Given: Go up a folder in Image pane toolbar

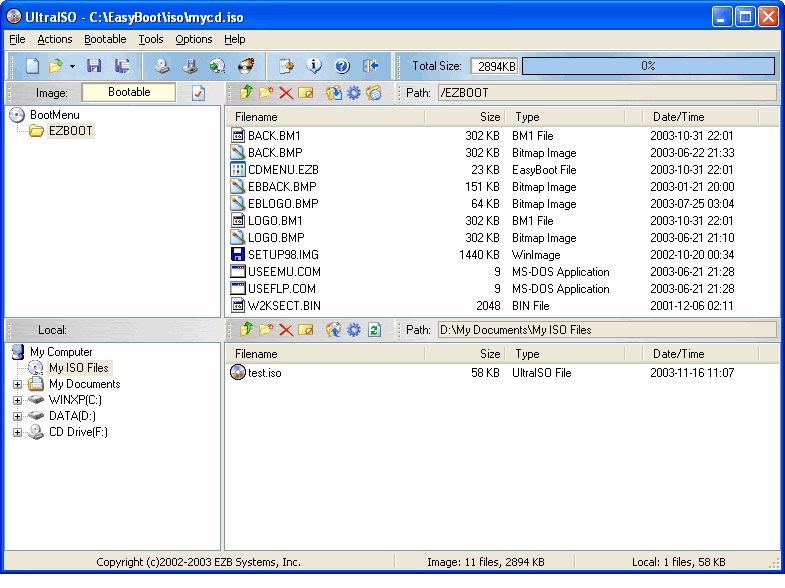Looking at the screenshot, I should tap(246, 93).
